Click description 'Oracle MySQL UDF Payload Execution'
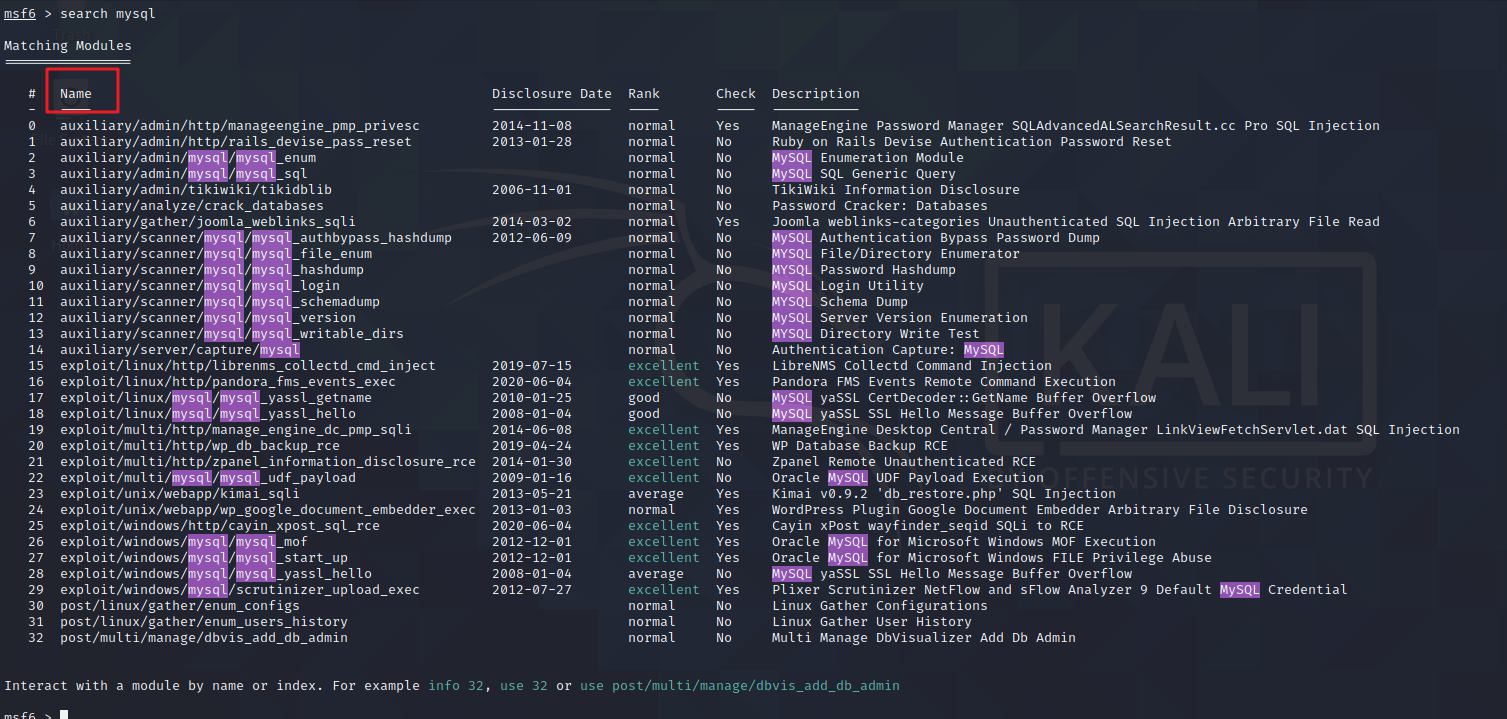Viewport: 1507px width, 719px height. (x=908, y=478)
